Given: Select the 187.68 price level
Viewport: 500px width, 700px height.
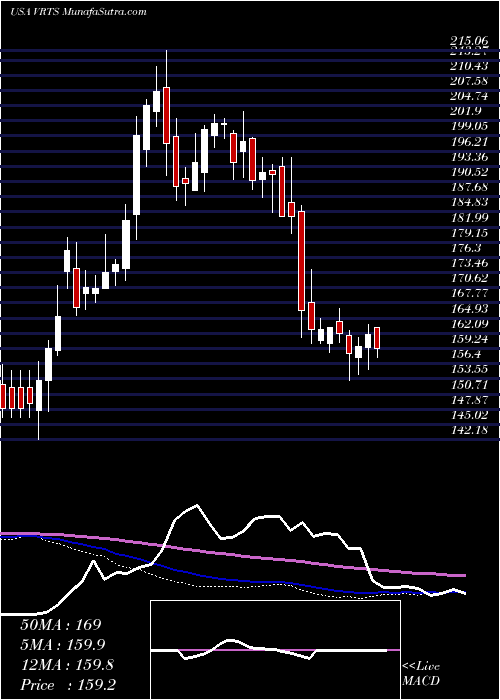Looking at the screenshot, I should click(x=469, y=188).
